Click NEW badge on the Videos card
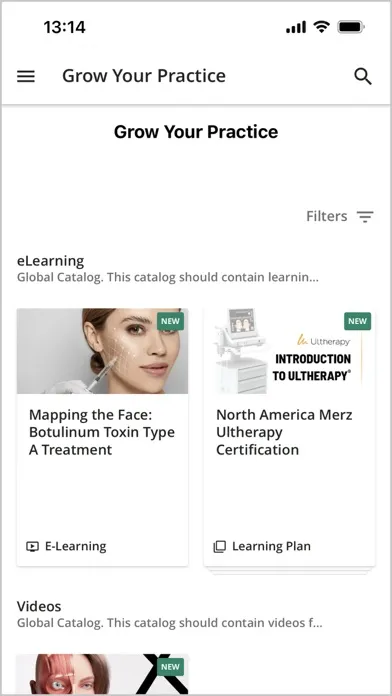This screenshot has height=696, width=392. [x=170, y=667]
